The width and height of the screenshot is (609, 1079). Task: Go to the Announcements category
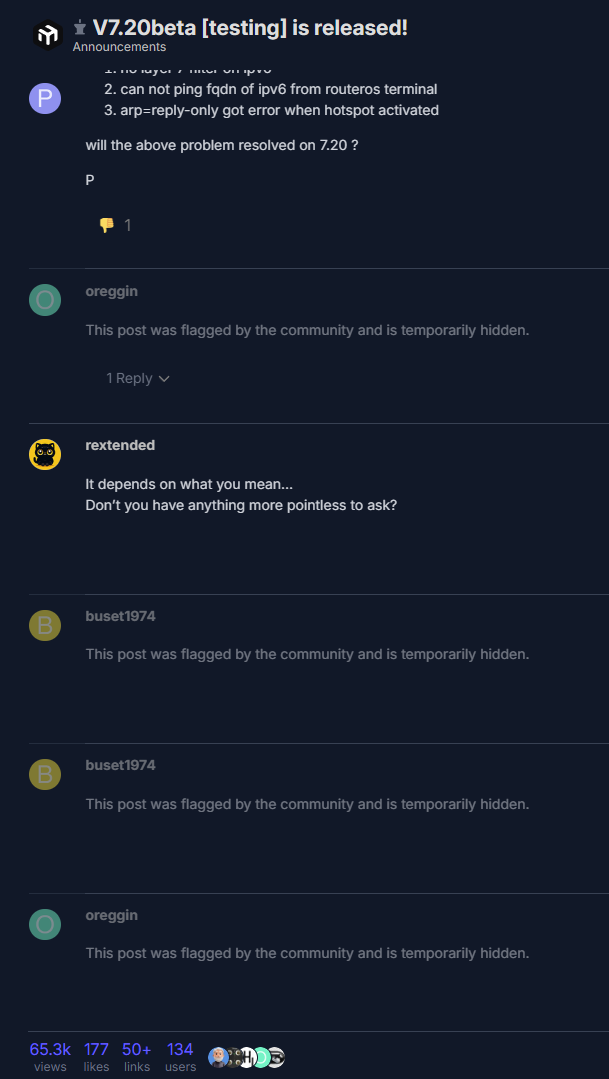point(119,47)
